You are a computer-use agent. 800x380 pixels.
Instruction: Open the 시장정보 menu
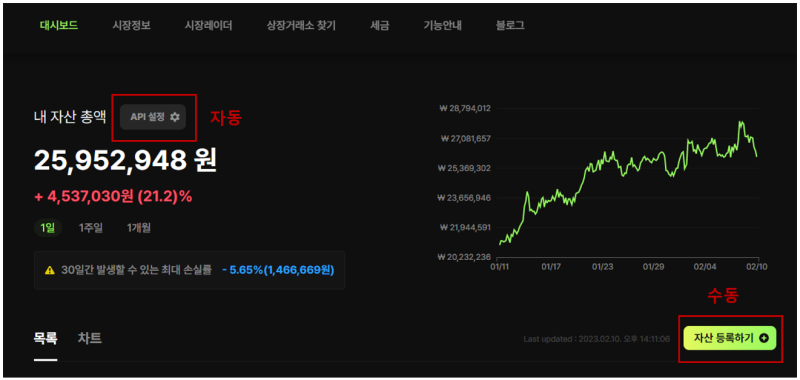pos(132,26)
